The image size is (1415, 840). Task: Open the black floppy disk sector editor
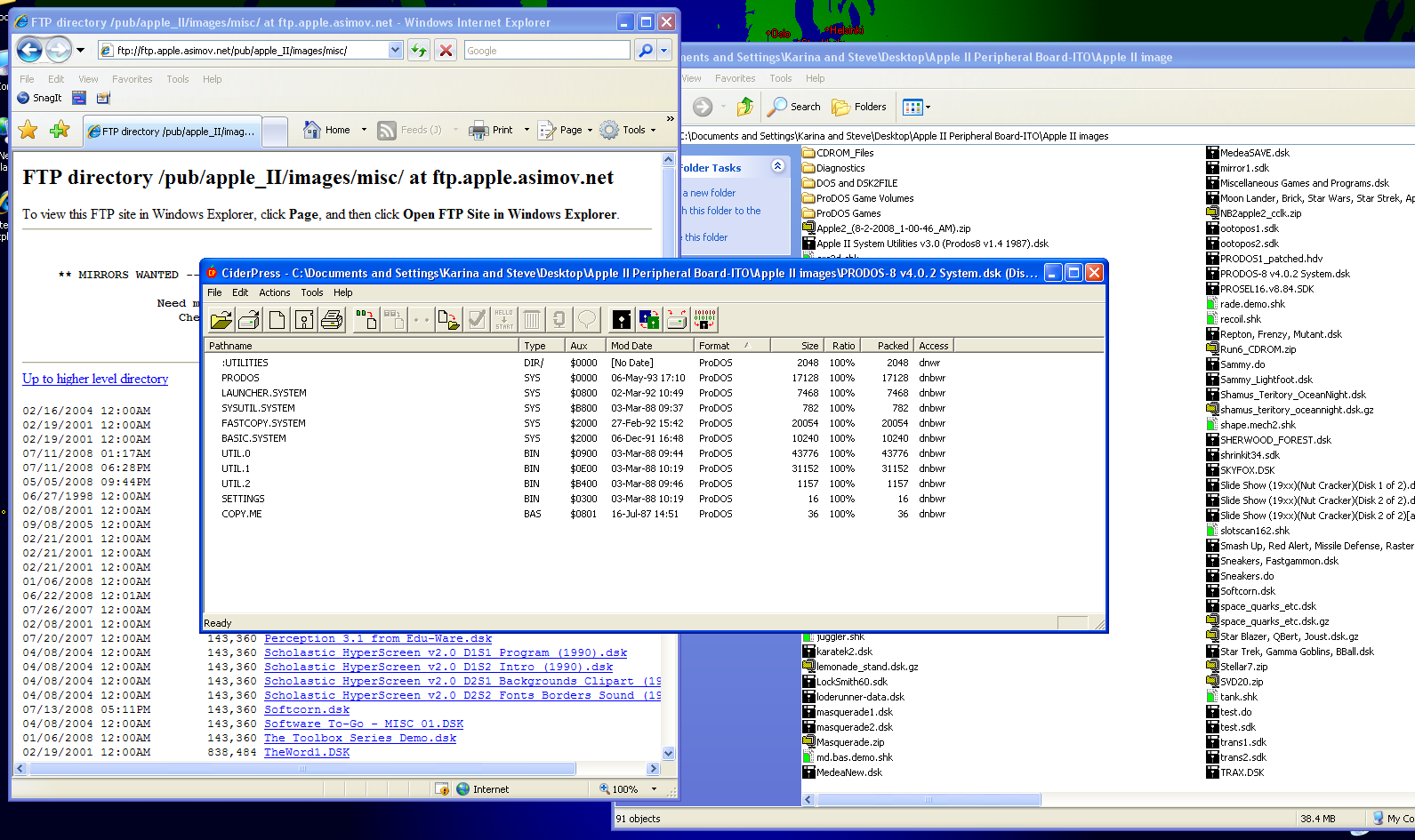pos(622,319)
